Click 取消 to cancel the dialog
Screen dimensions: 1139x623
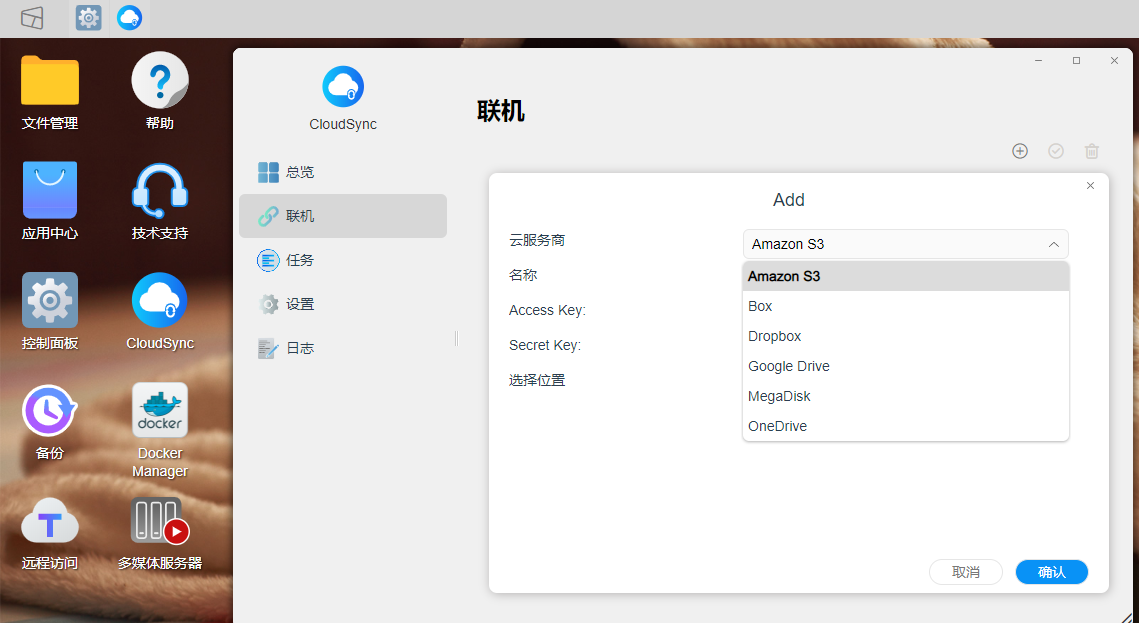[966, 572]
